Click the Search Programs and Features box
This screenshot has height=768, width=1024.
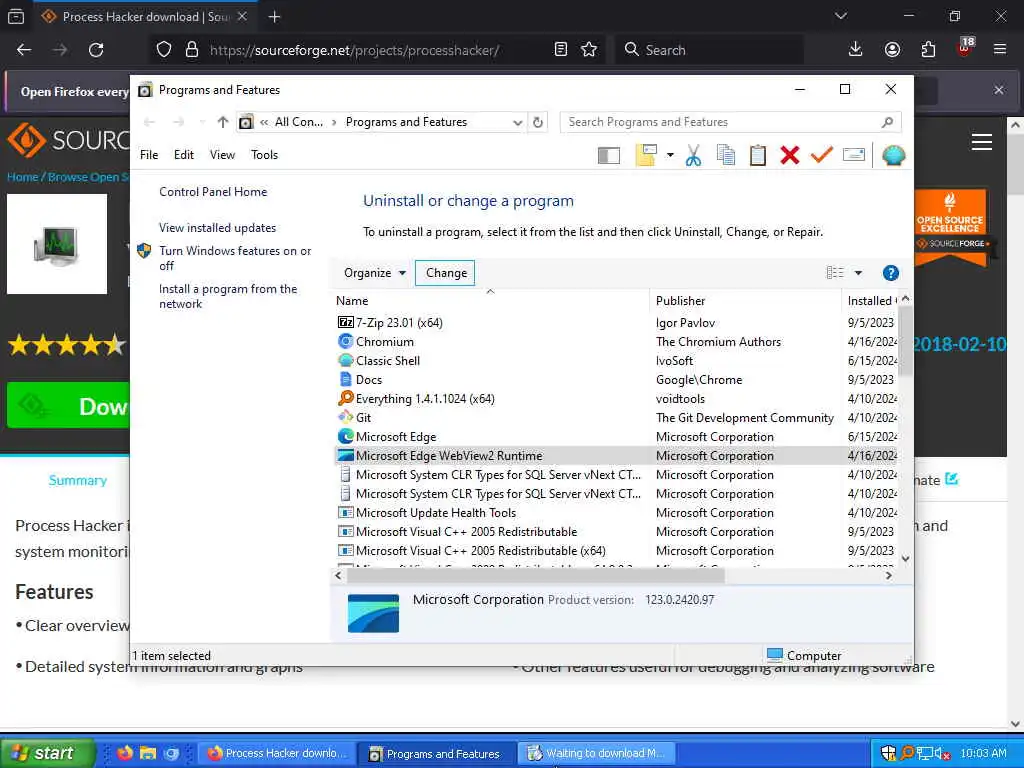tap(730, 122)
